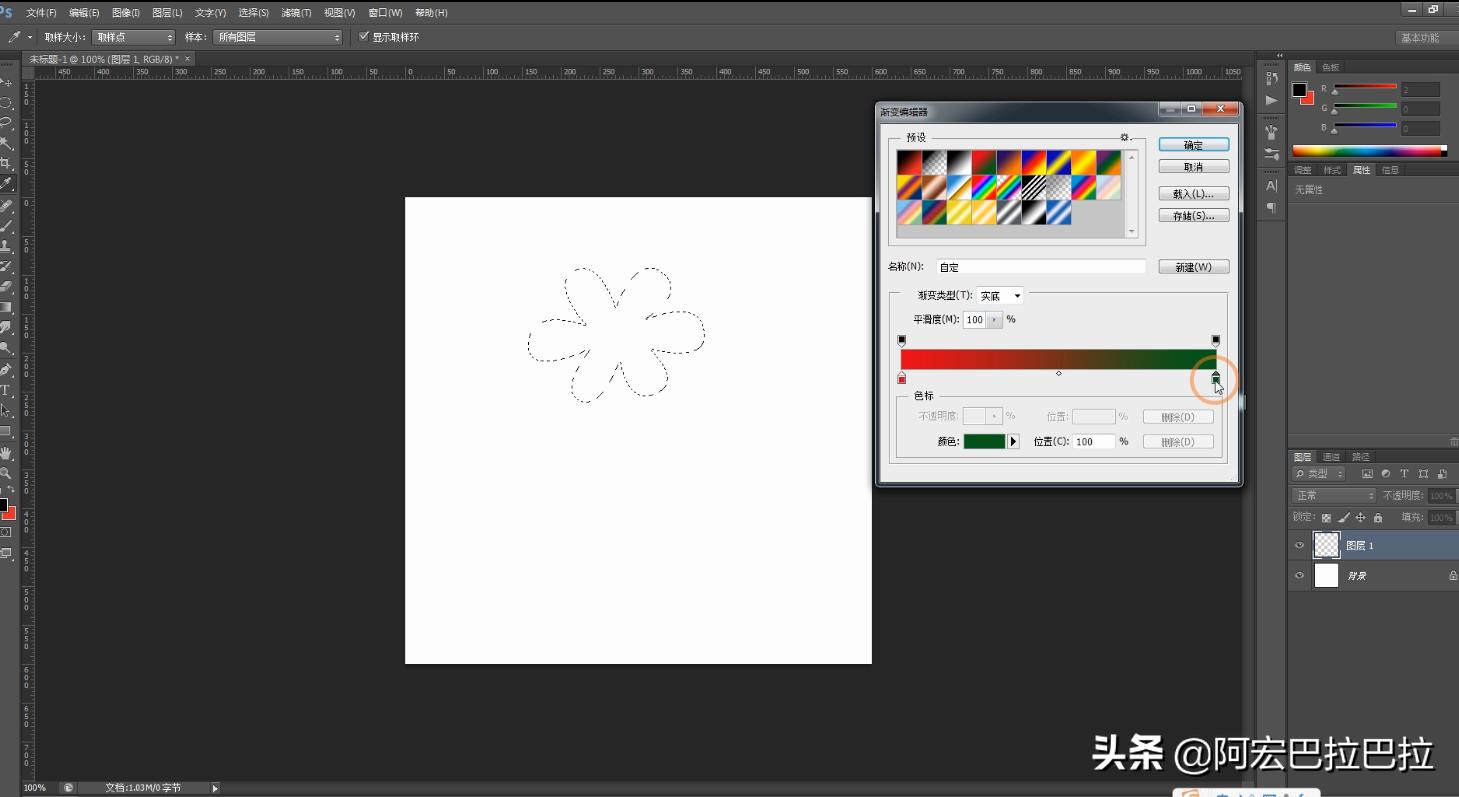Open the 滤镜(T) menu
The height and width of the screenshot is (797, 1459).
(x=296, y=13)
